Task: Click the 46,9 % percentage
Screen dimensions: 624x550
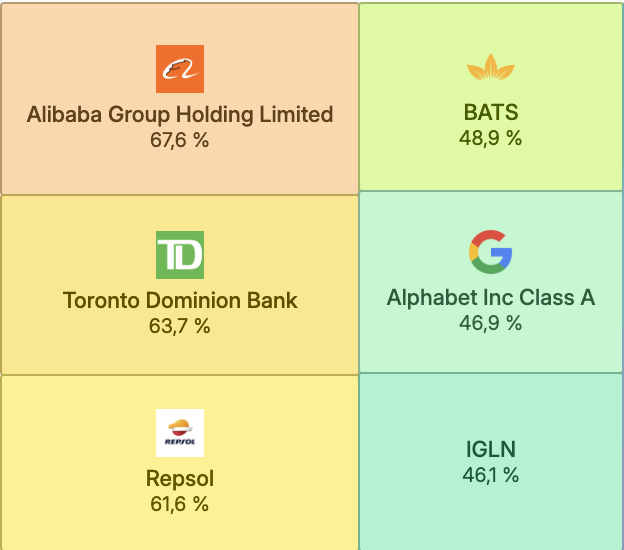Action: (x=491, y=323)
